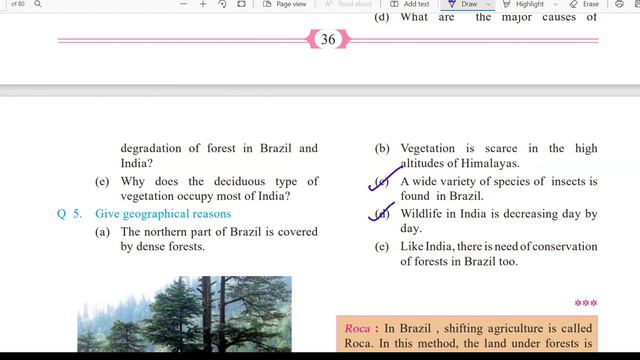The width and height of the screenshot is (640, 360).
Task: Click the forest photograph
Action: pos(184,314)
